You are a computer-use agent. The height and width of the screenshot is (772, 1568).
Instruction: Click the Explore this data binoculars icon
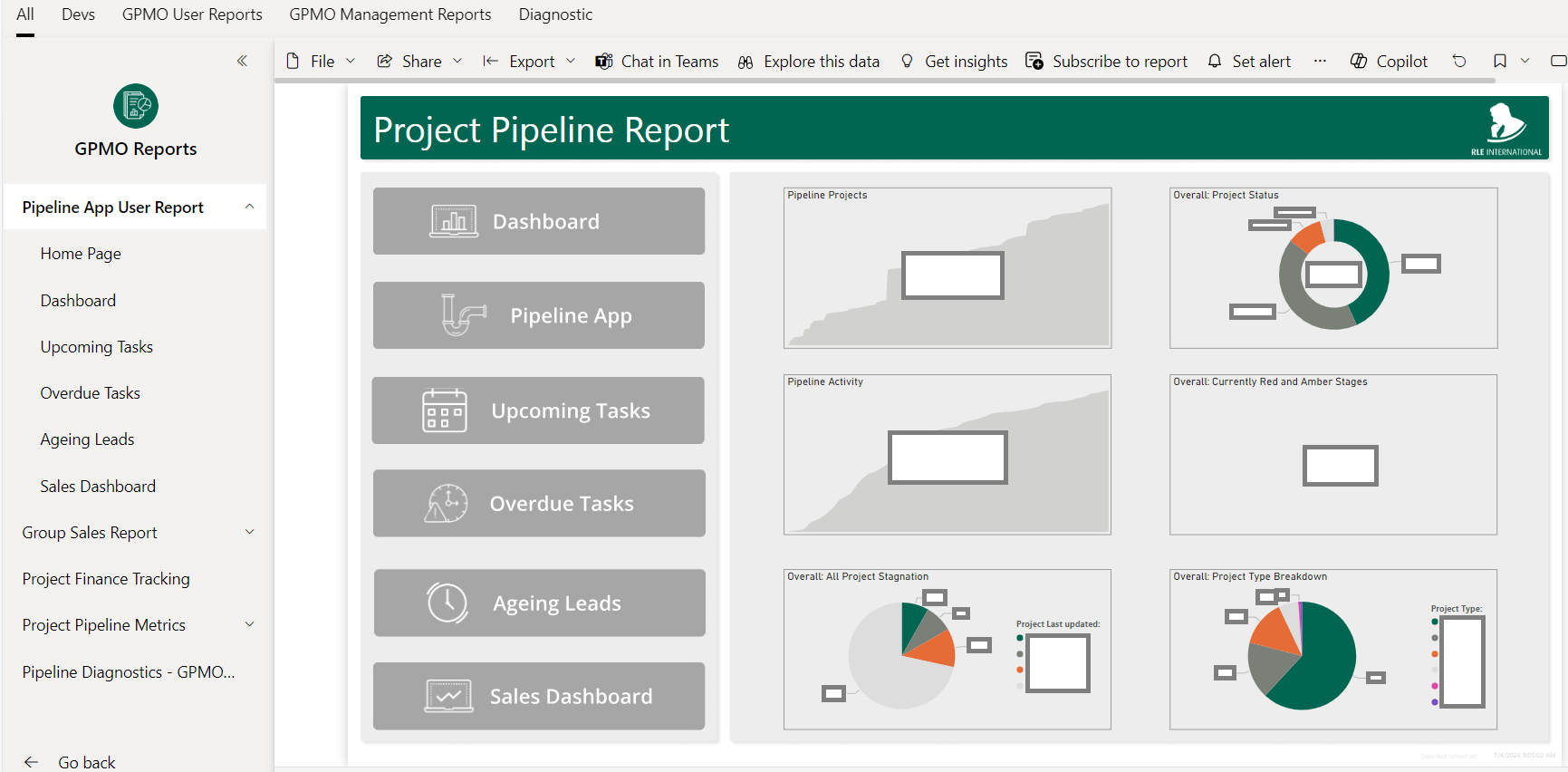(x=746, y=62)
